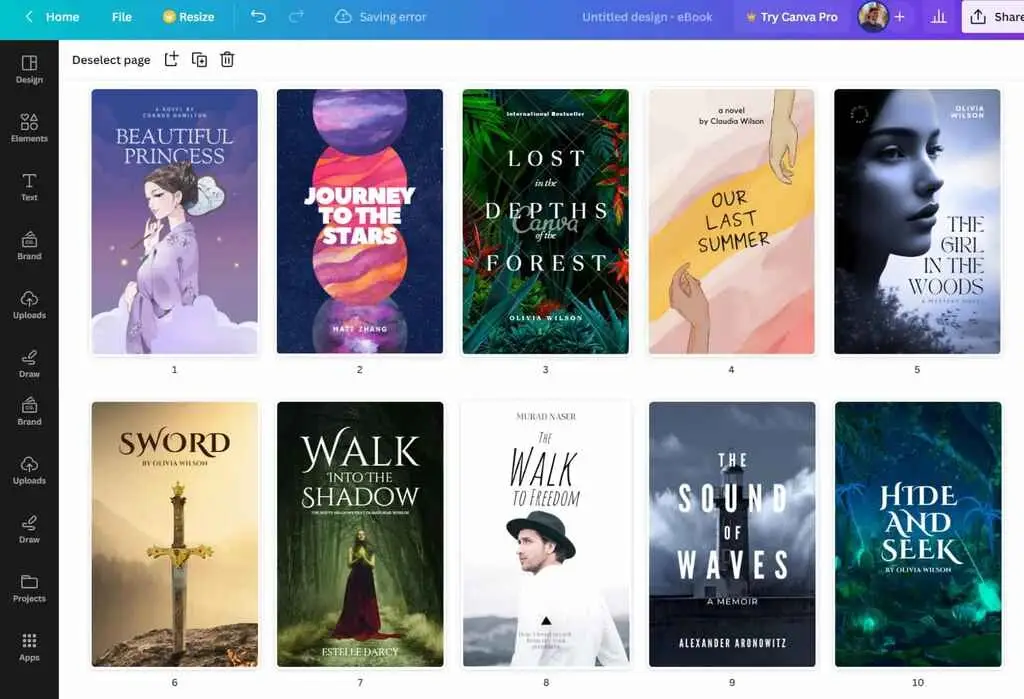Open the Resize option
Screen dimensions: 1024x699
point(188,17)
